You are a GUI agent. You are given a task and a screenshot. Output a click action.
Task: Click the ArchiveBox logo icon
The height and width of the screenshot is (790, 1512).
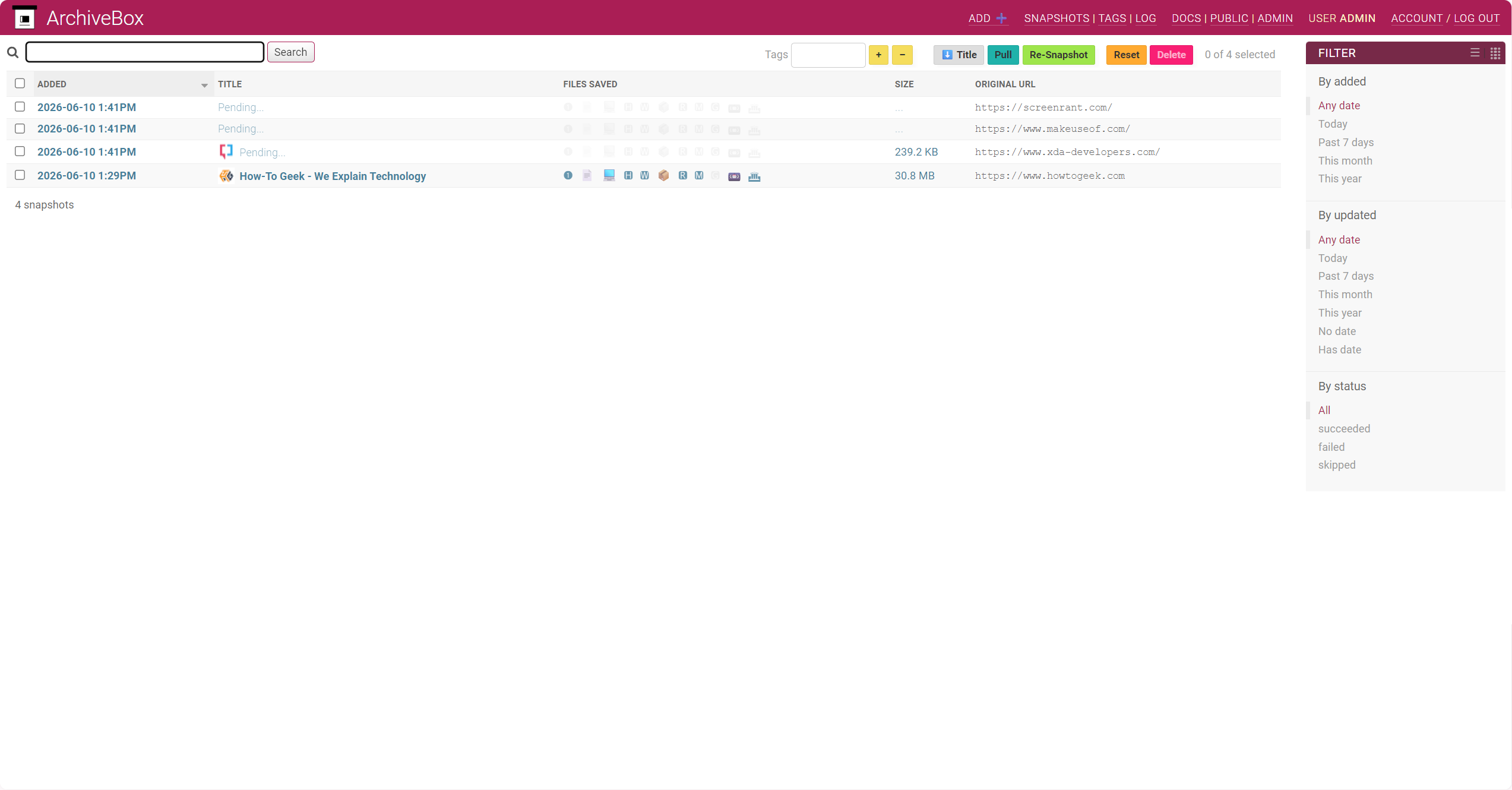click(24, 17)
